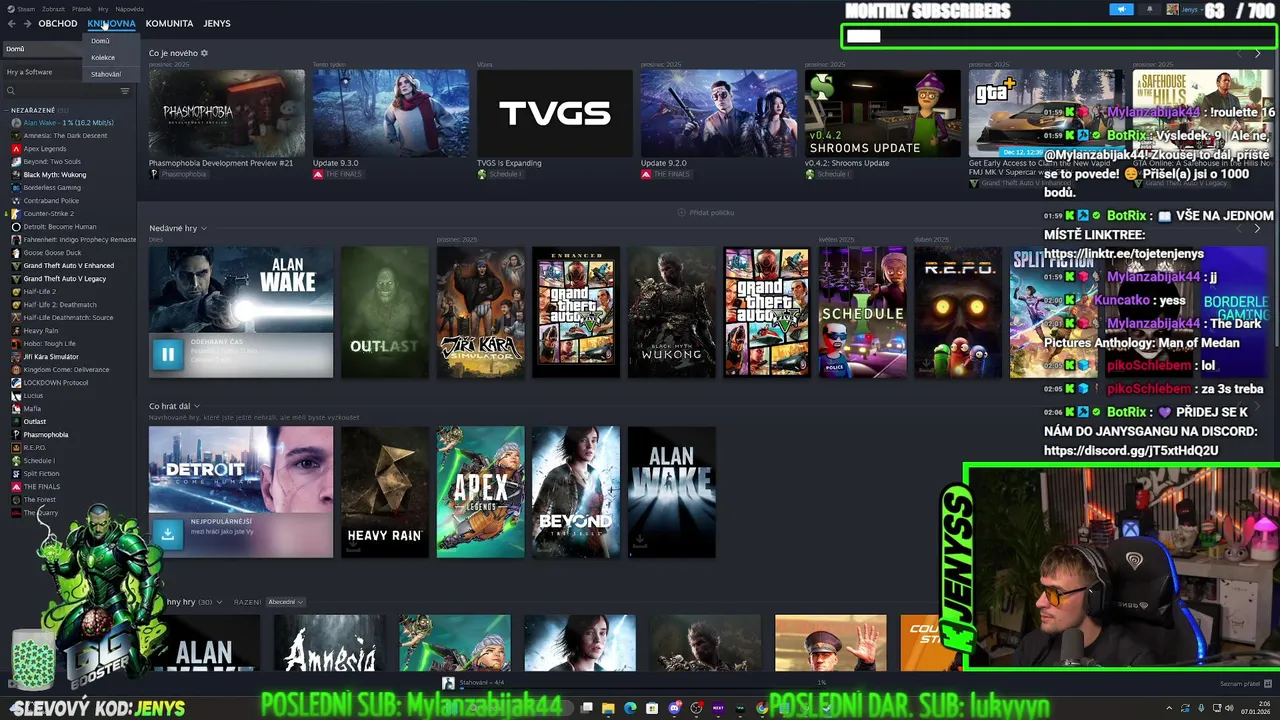Open the Přátelé menu
The image size is (1280, 720).
tap(81, 9)
